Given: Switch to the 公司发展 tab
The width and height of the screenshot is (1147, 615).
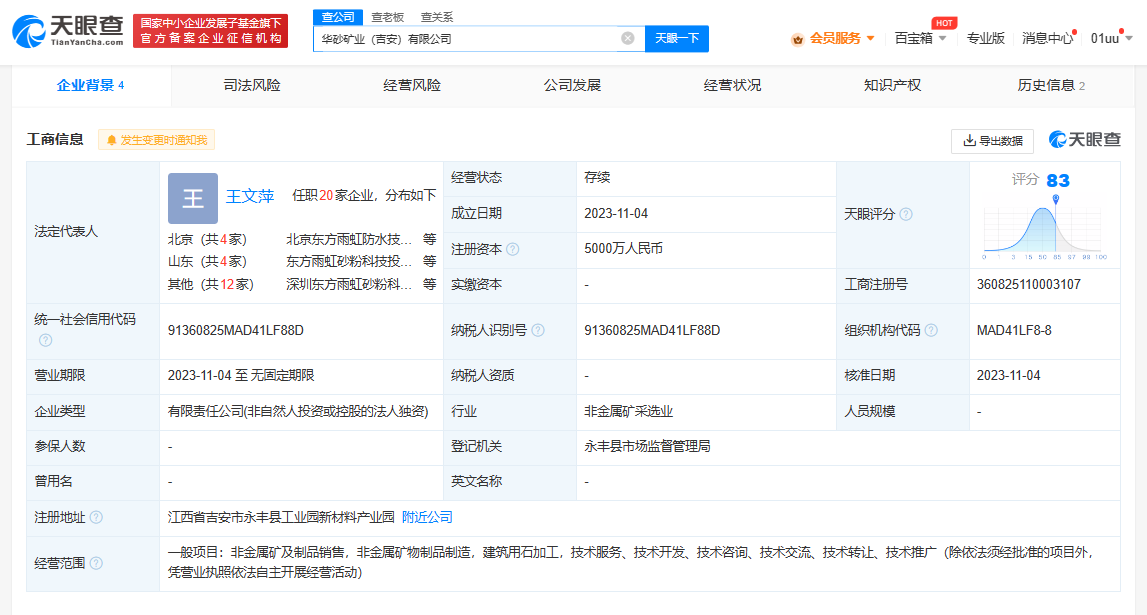Looking at the screenshot, I should 572,86.
